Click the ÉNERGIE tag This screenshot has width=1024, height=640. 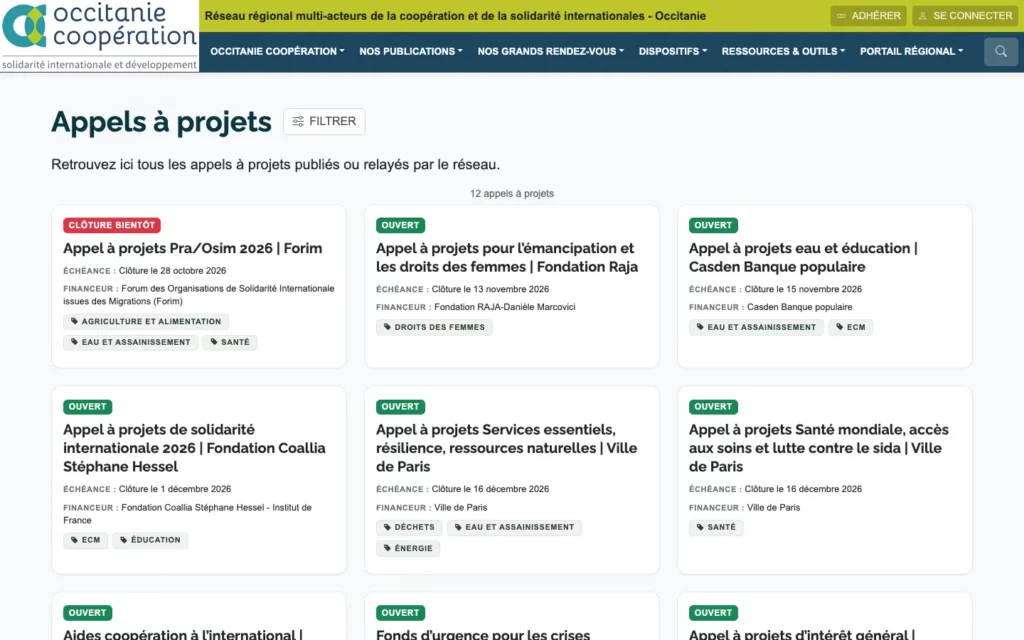(x=408, y=549)
